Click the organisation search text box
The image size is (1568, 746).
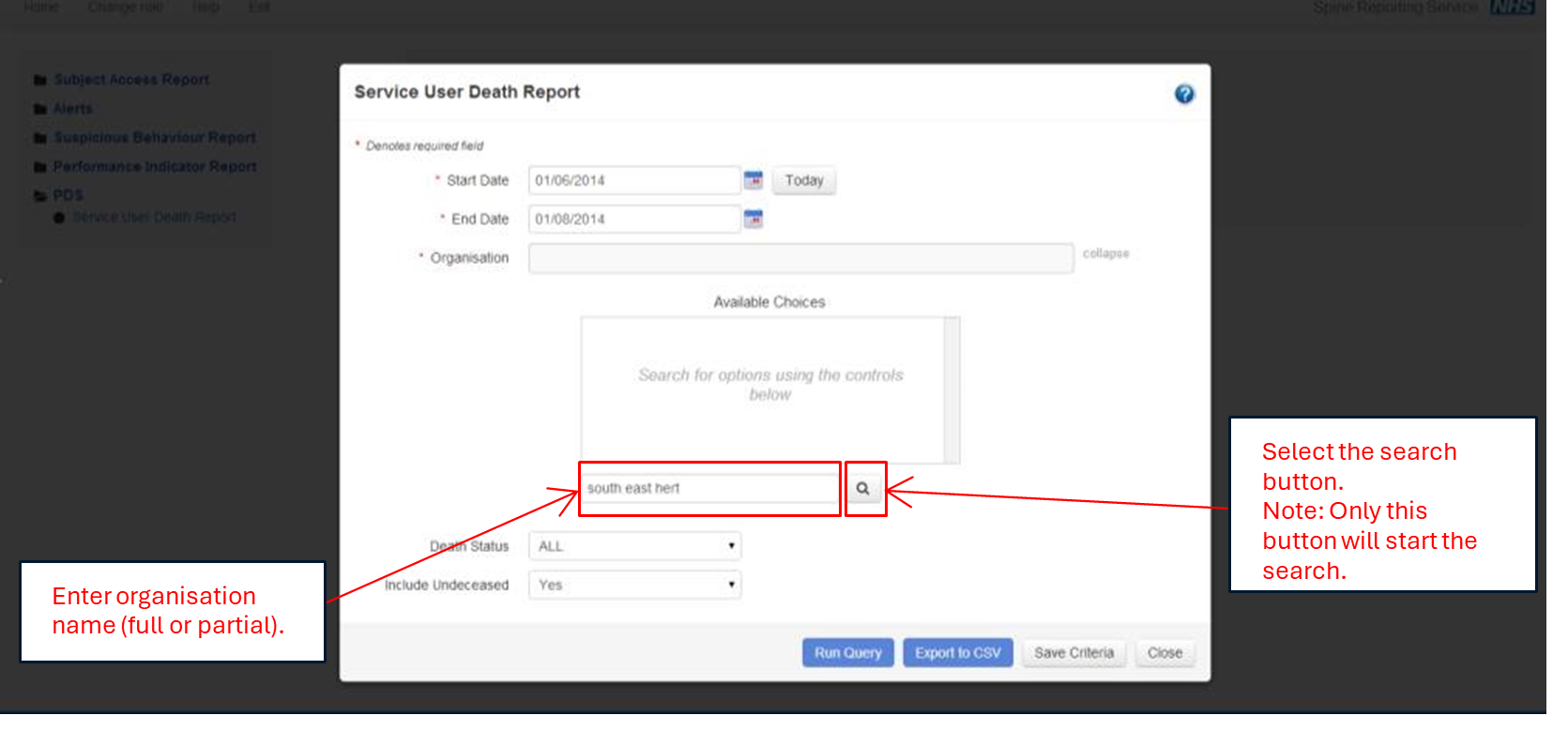(710, 488)
